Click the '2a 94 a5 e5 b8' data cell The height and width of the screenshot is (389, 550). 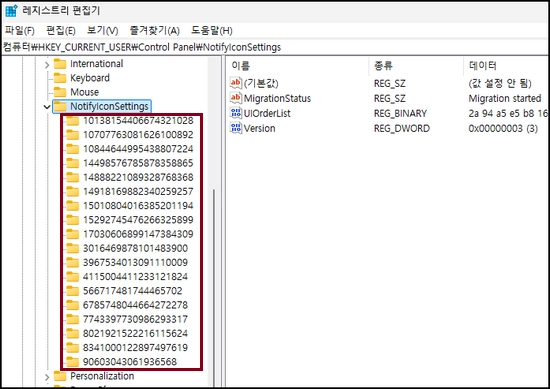(508, 113)
